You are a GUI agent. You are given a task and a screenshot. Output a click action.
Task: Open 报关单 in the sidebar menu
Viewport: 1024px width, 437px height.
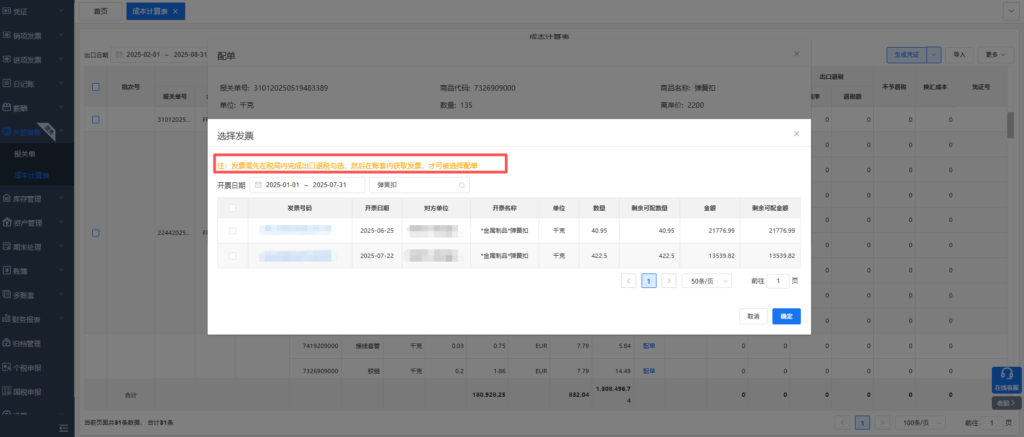click(26, 154)
